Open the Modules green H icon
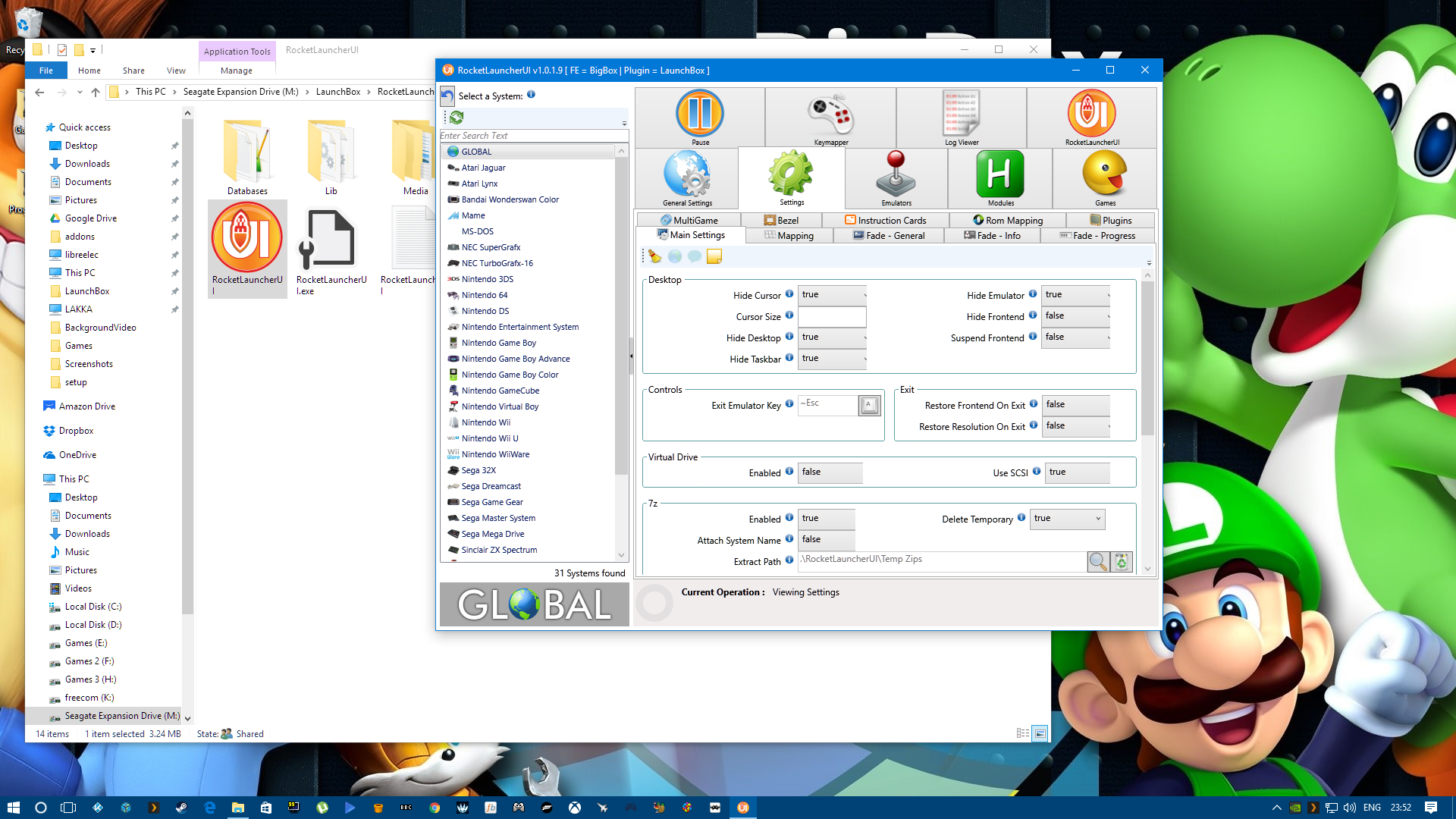 tap(1000, 178)
